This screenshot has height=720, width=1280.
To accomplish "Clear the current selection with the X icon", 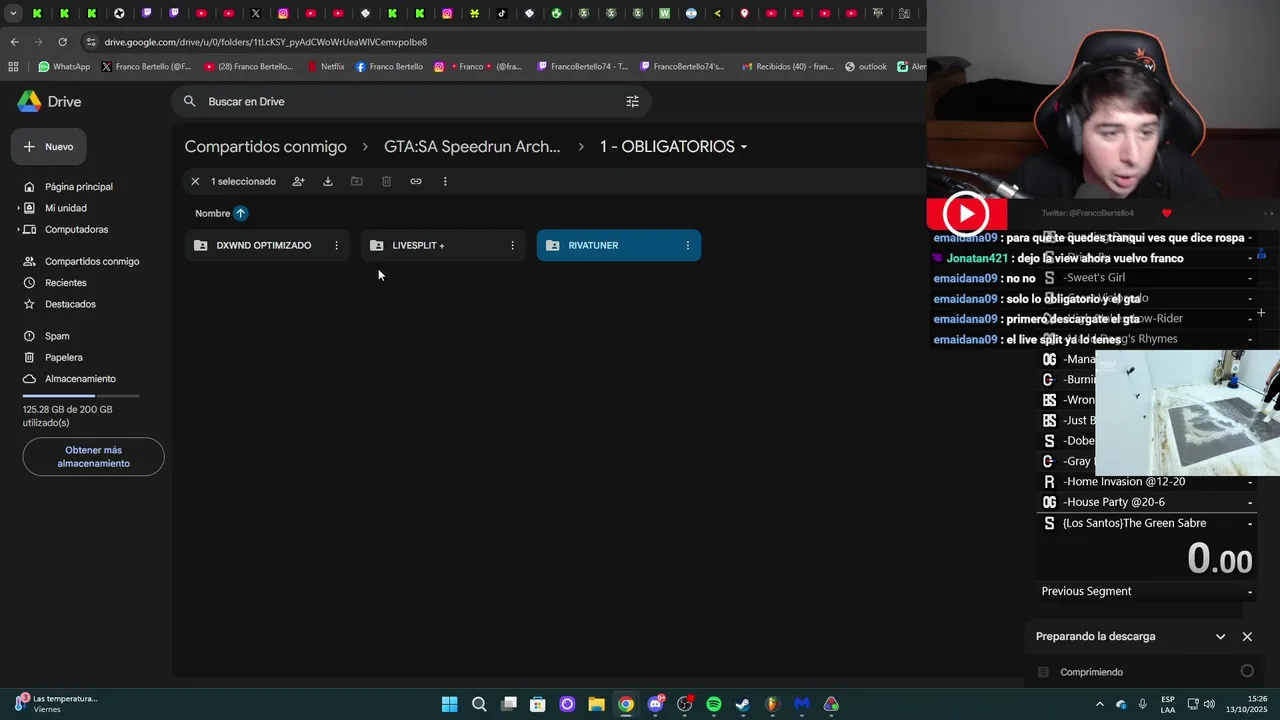I will click(195, 181).
